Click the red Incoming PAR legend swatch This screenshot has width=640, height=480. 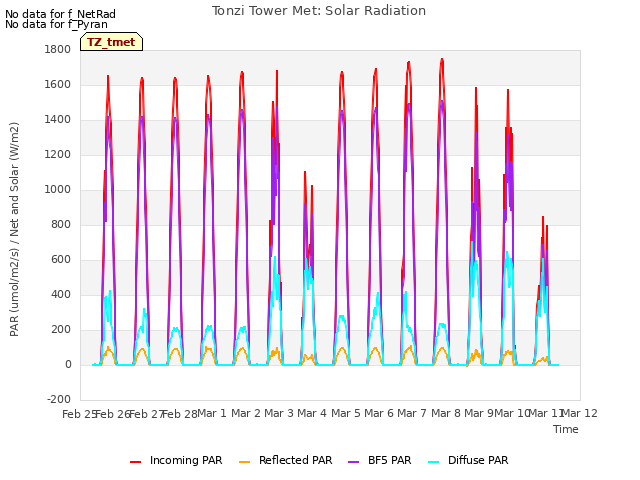(136, 461)
